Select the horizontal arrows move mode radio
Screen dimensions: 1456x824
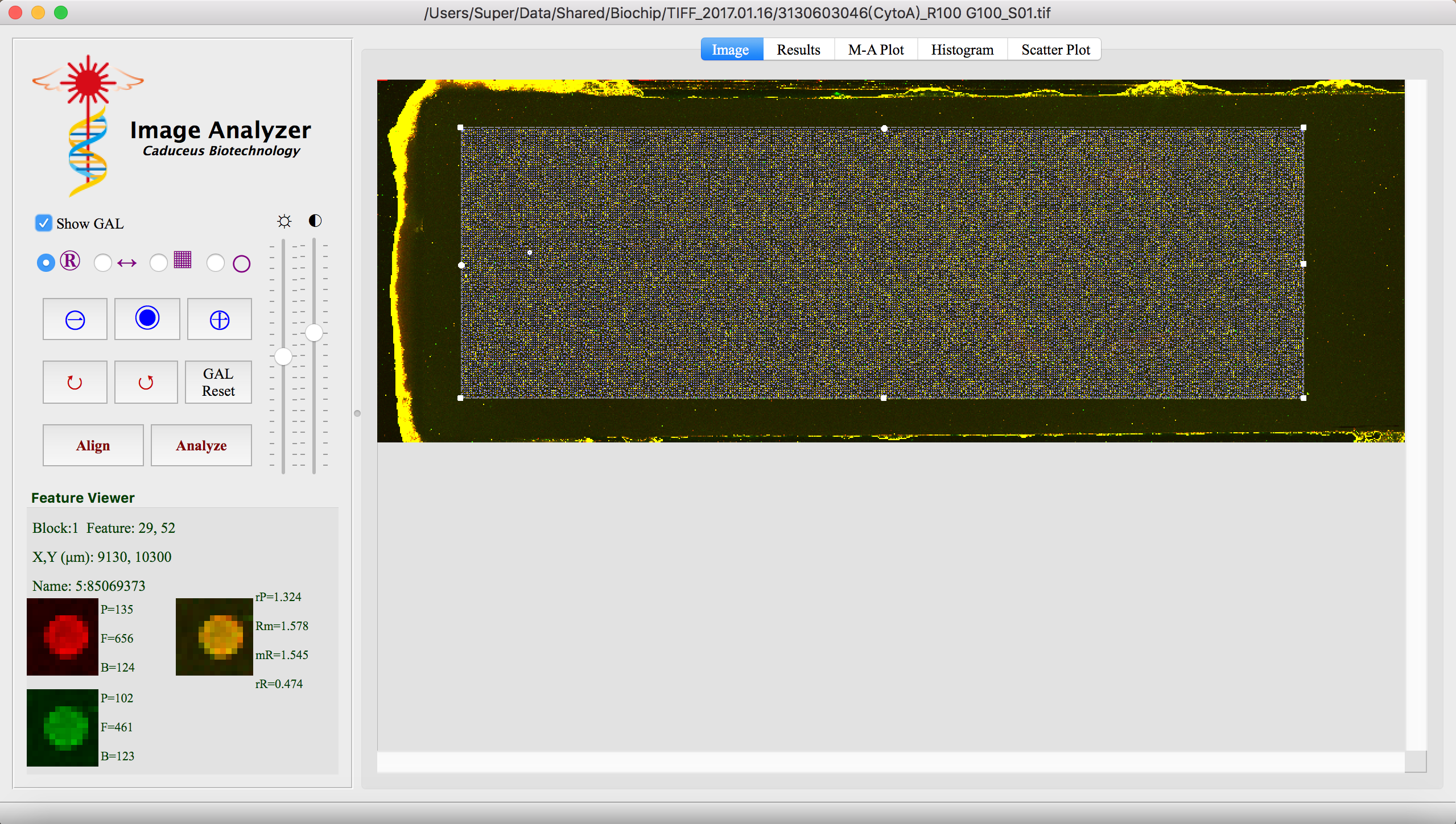tap(103, 263)
